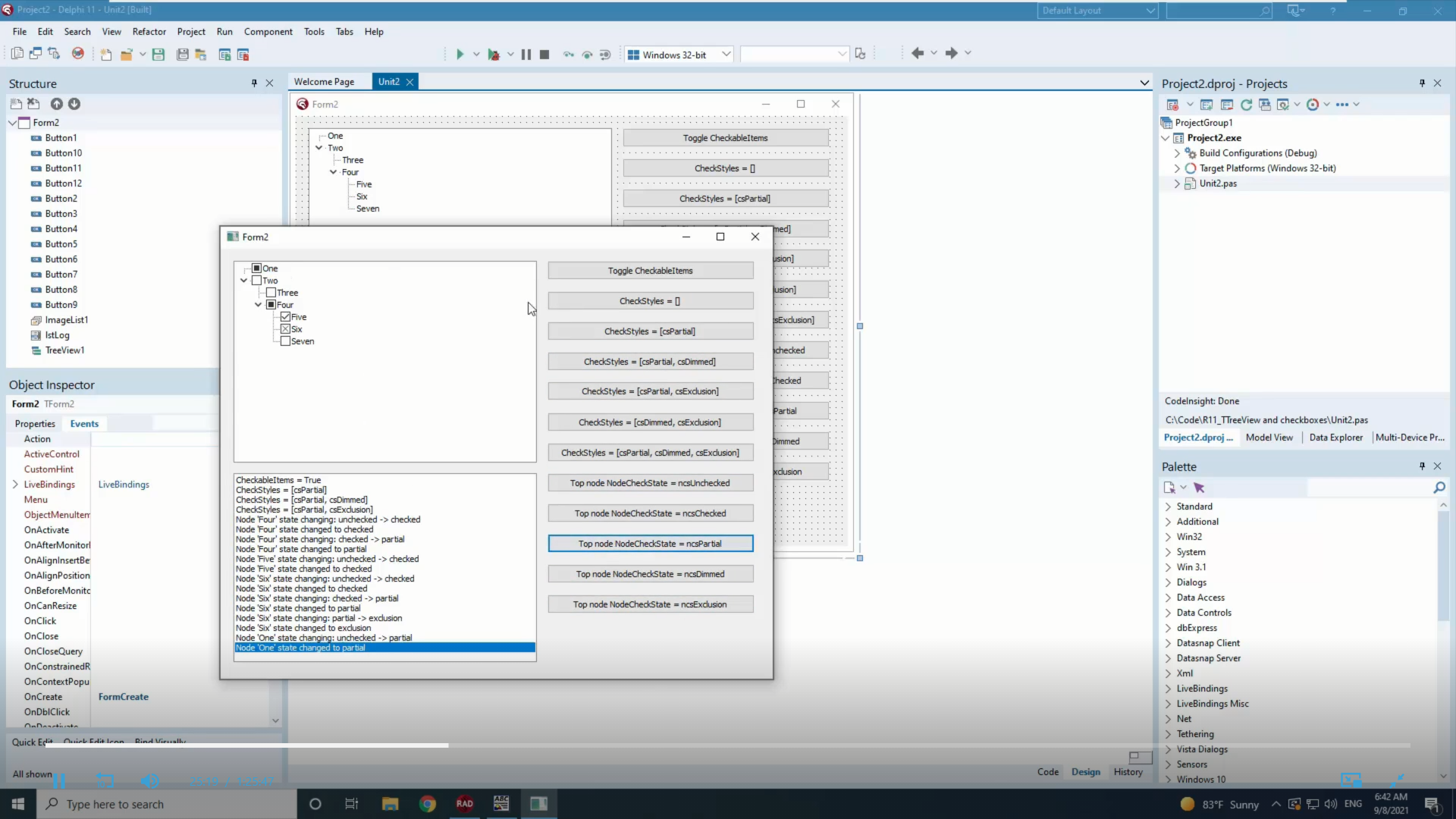Screen dimensions: 1456x819
Task: Open the Refactor menu
Action: (x=149, y=32)
